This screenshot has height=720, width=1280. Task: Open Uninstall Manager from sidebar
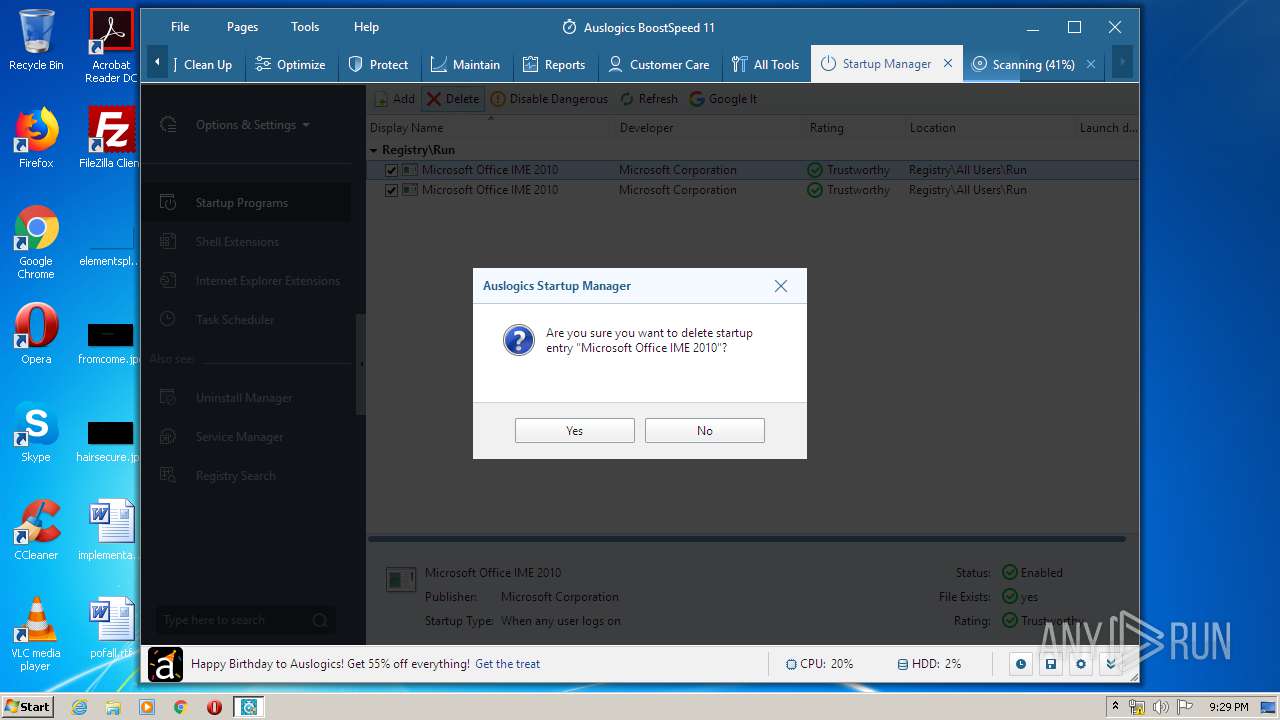click(246, 398)
